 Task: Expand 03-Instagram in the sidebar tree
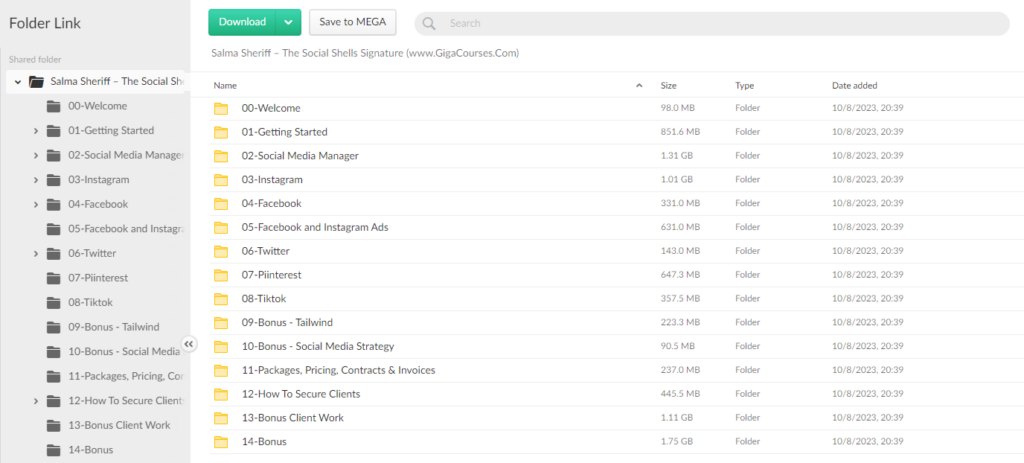coord(36,180)
